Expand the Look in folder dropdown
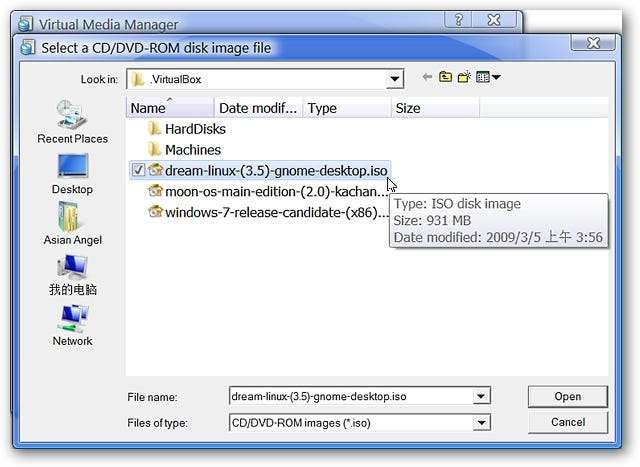The width and height of the screenshot is (640, 467). pos(394,79)
